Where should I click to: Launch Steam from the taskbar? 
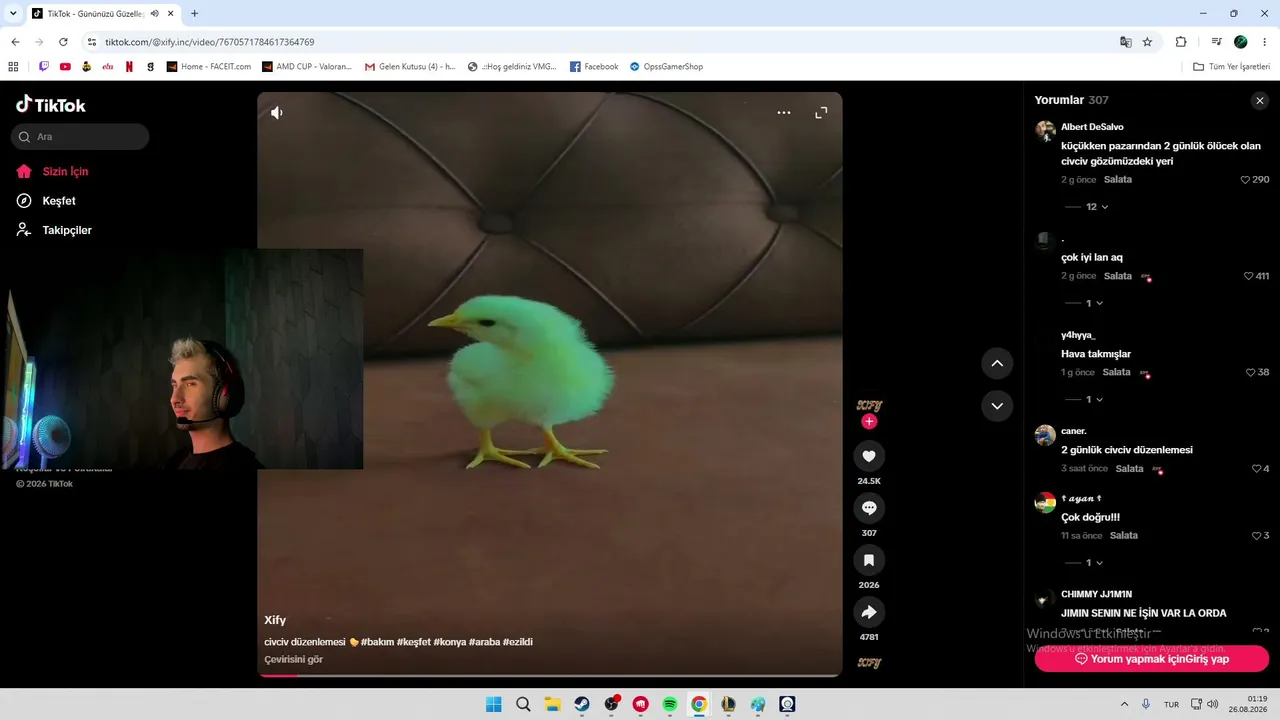[x=582, y=704]
